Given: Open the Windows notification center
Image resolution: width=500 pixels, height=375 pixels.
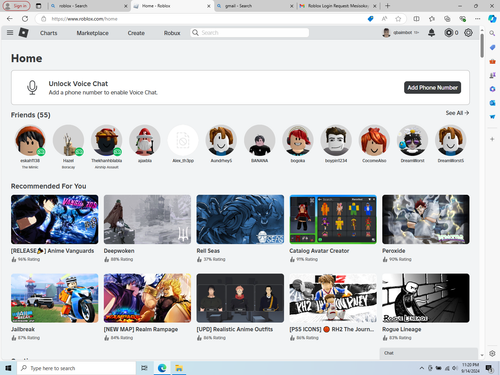Looking at the screenshot, I should coord(489,368).
